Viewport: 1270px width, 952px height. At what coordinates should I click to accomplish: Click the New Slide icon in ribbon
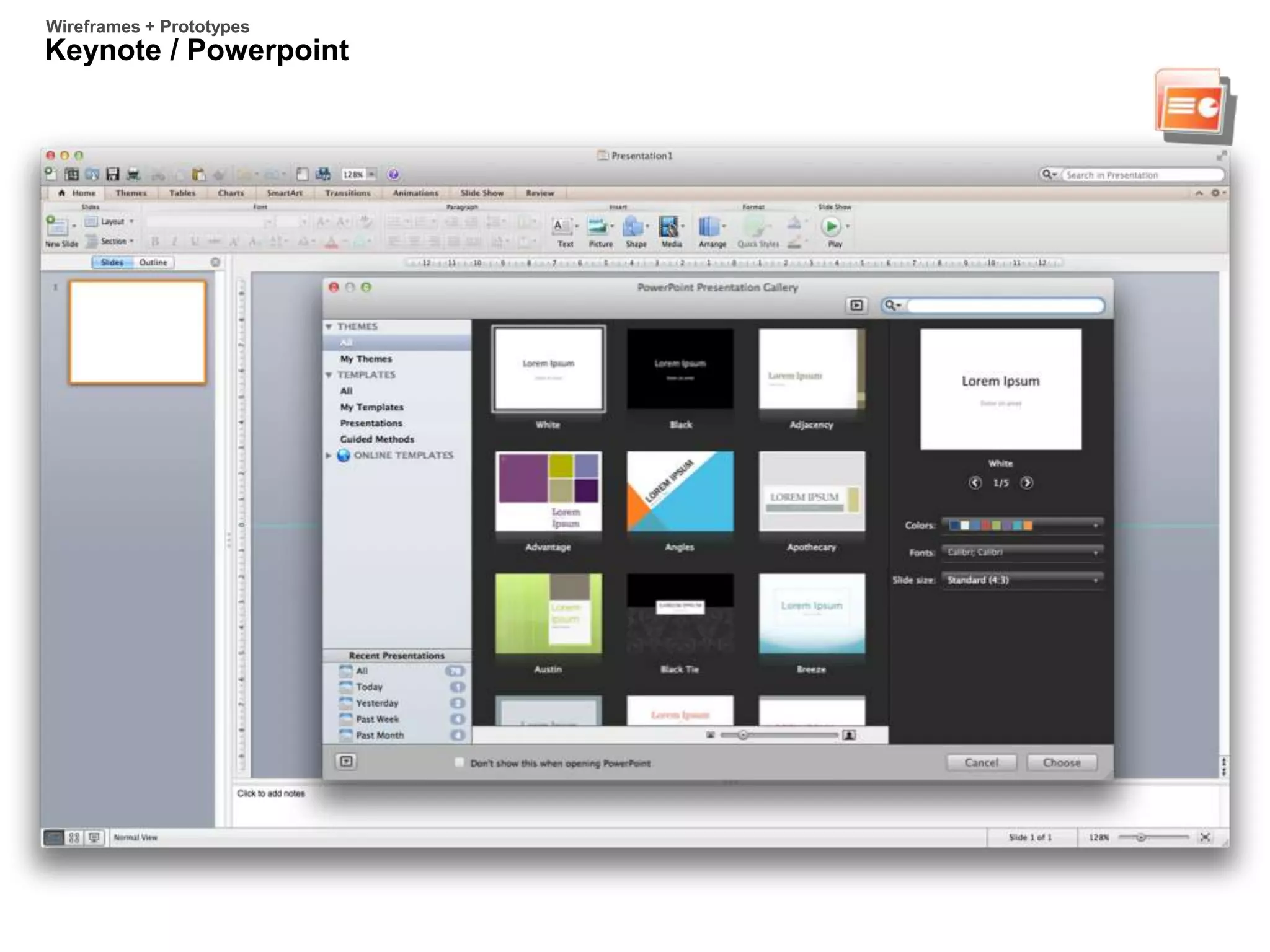57,226
